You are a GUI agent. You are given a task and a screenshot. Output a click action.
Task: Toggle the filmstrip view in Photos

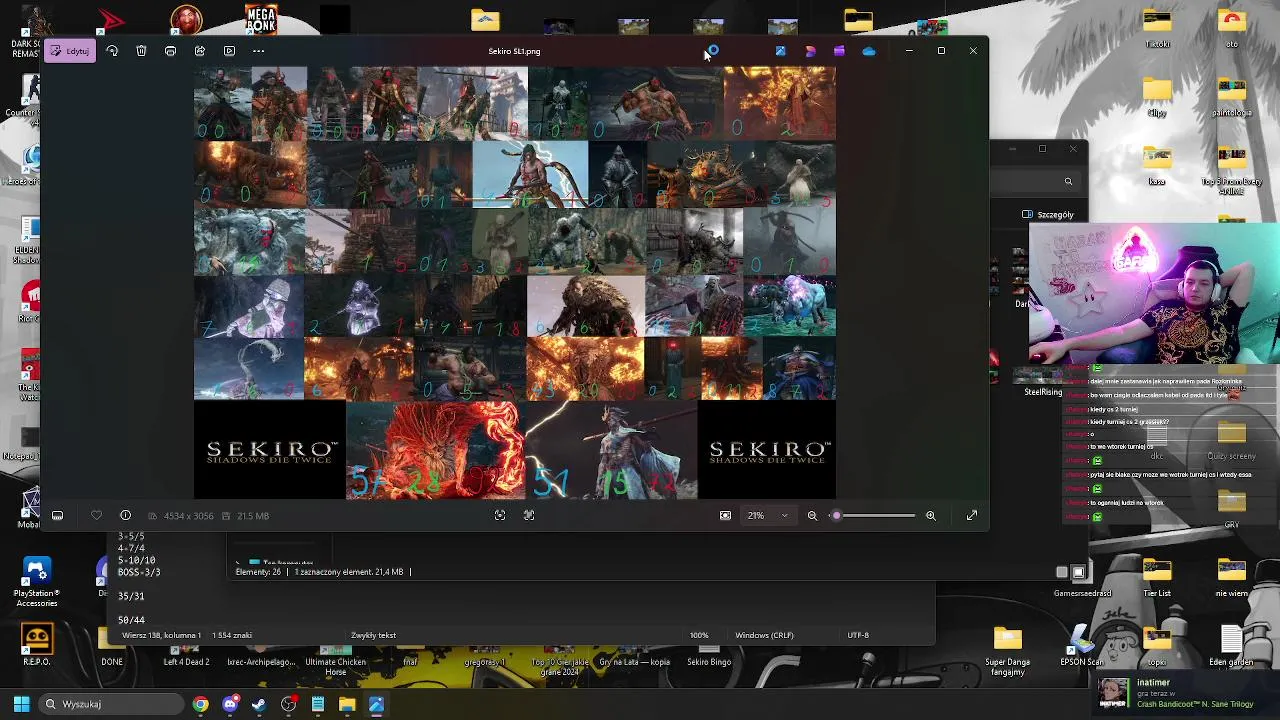tap(57, 516)
